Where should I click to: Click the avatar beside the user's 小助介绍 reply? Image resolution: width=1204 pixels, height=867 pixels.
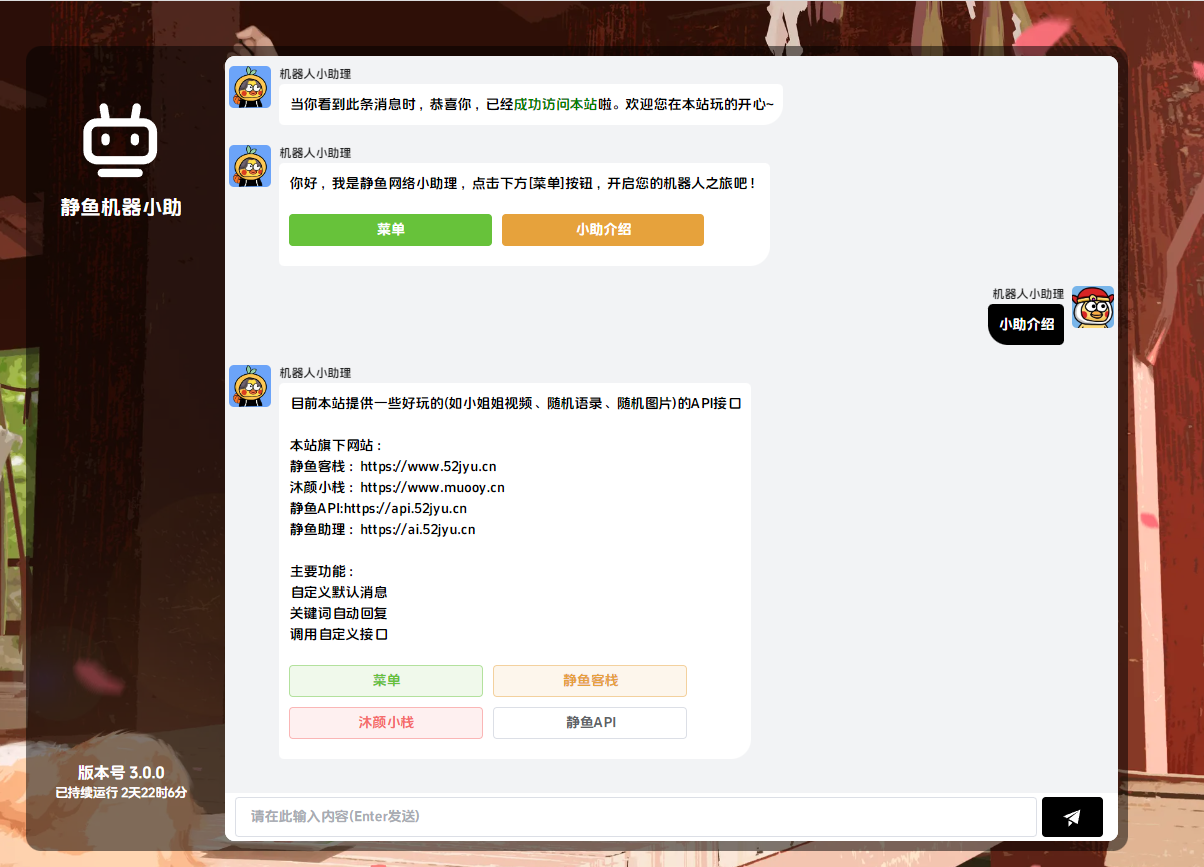click(1092, 307)
